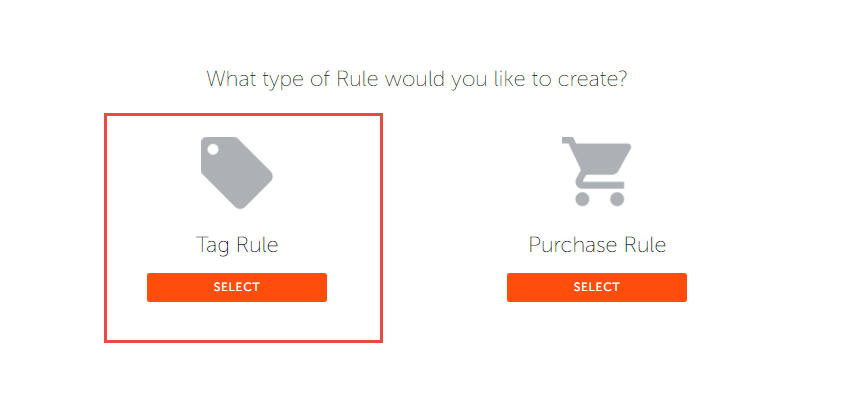Click the gray price tag icon
Viewport: 857px width, 409px height.
click(x=237, y=173)
